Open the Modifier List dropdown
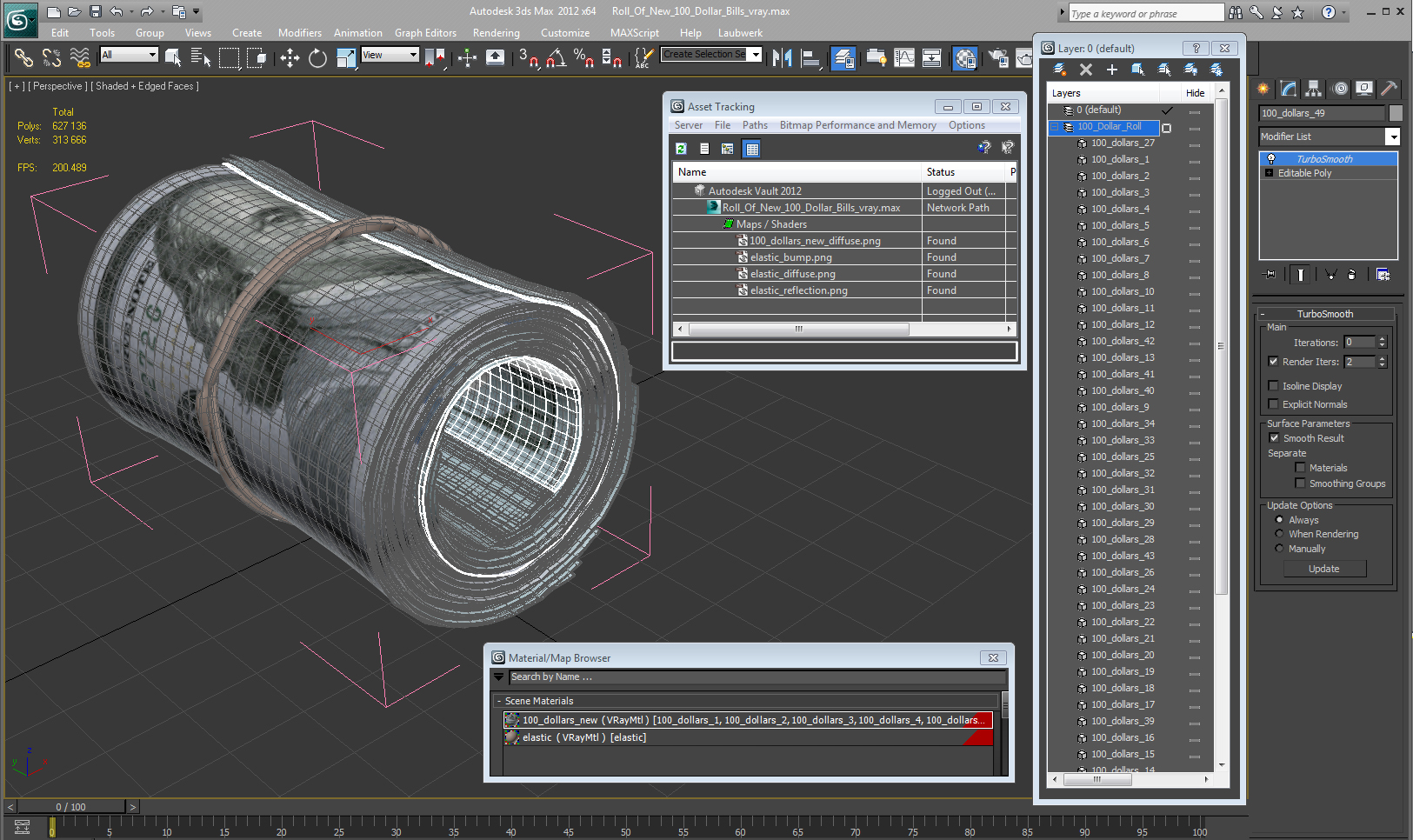The image size is (1413, 840). 1392,137
